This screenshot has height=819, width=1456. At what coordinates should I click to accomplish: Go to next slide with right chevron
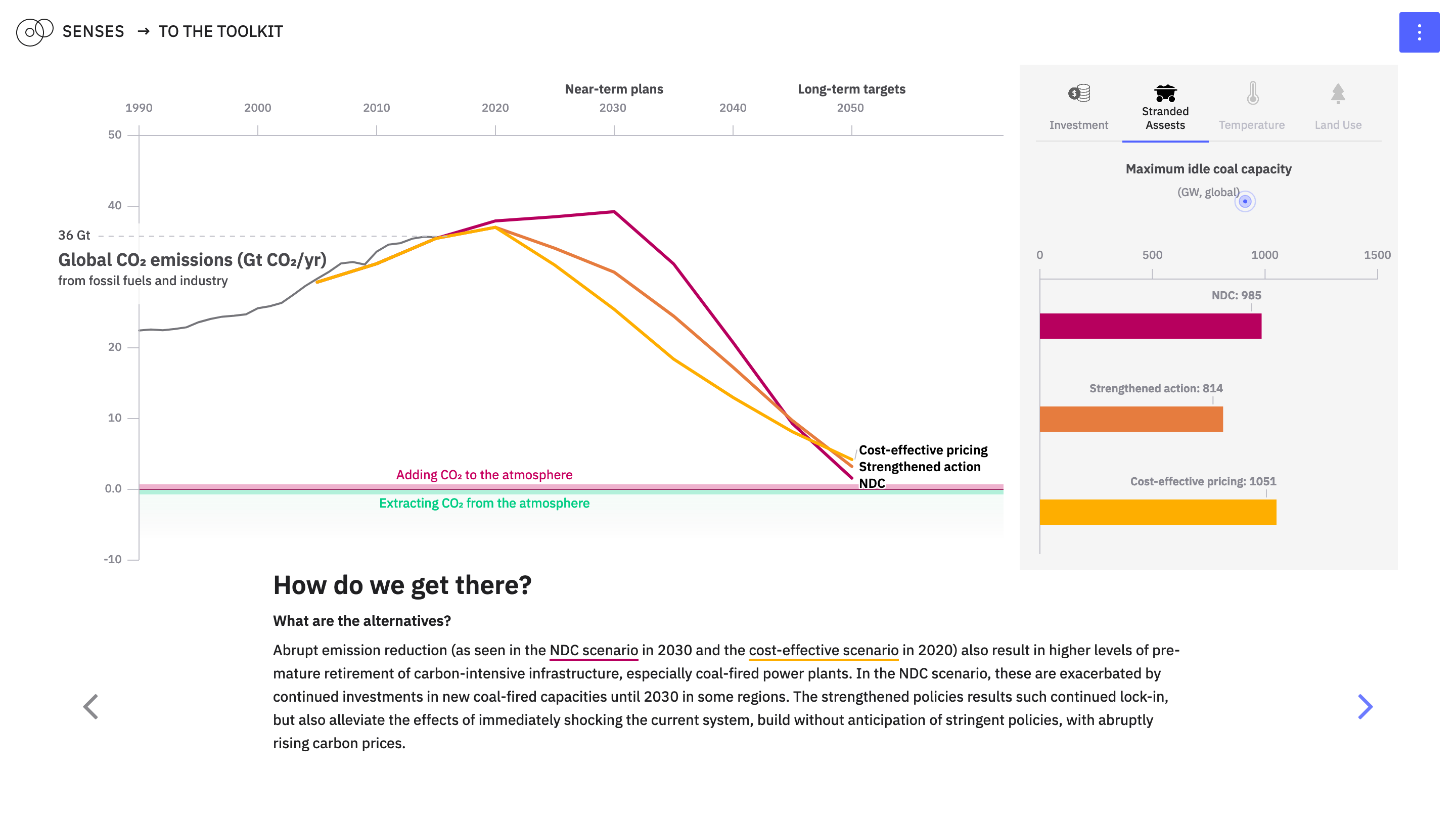point(1365,707)
